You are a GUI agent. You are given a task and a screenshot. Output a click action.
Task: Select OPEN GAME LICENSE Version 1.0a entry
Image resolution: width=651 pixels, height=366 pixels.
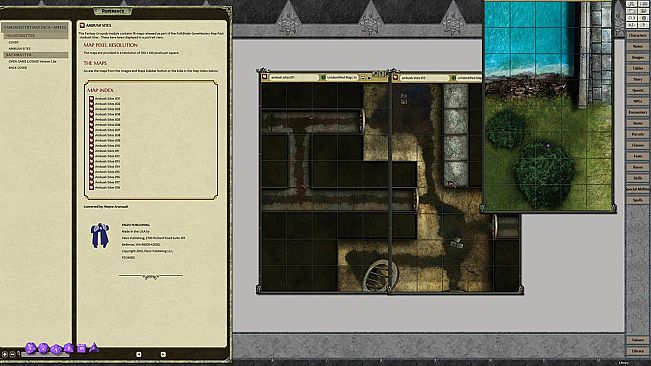pos(32,61)
